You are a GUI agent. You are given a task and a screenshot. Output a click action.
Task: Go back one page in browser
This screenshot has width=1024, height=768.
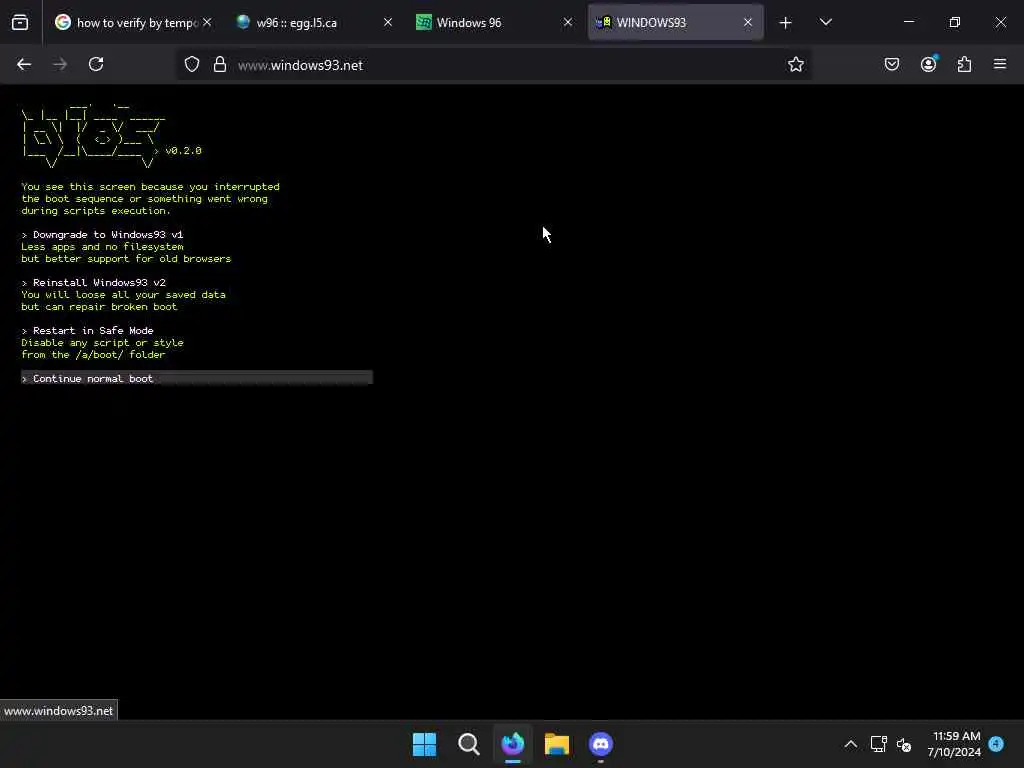coord(24,64)
